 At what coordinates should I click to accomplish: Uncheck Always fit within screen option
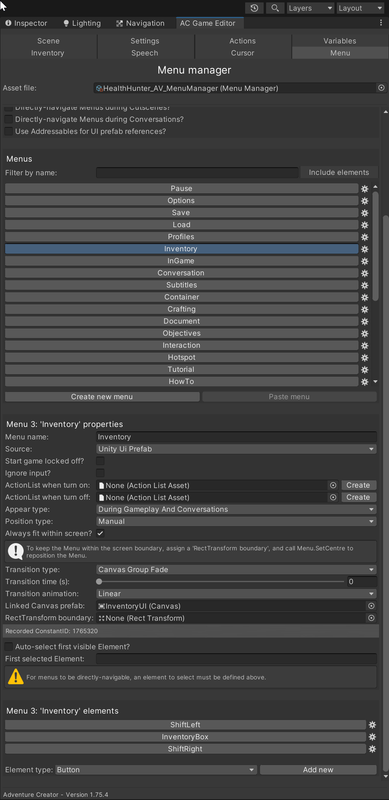click(x=101, y=533)
